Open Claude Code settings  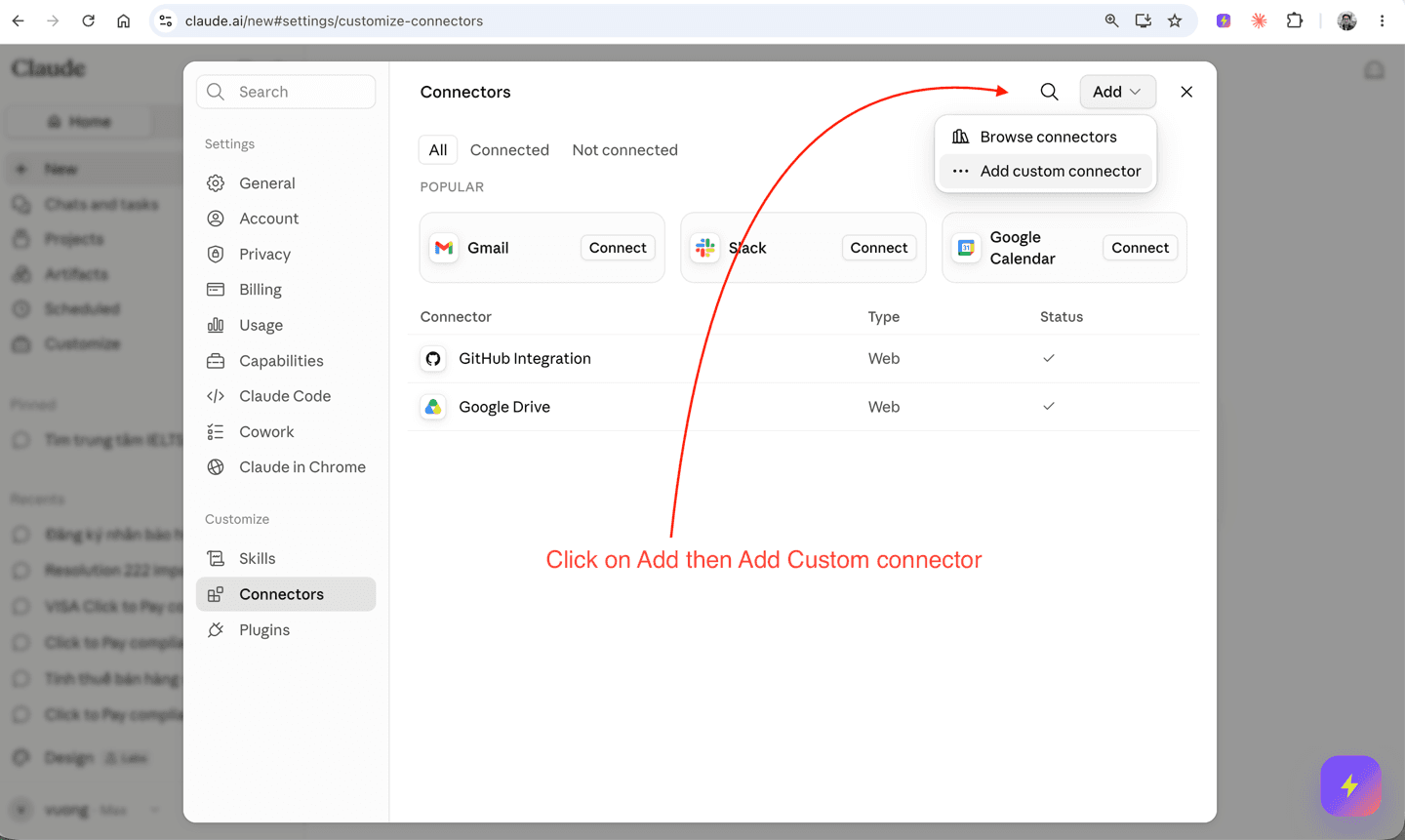click(x=286, y=396)
